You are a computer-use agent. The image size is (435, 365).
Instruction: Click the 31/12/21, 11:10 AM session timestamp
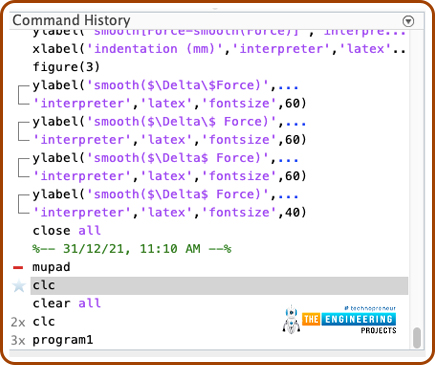132,249
